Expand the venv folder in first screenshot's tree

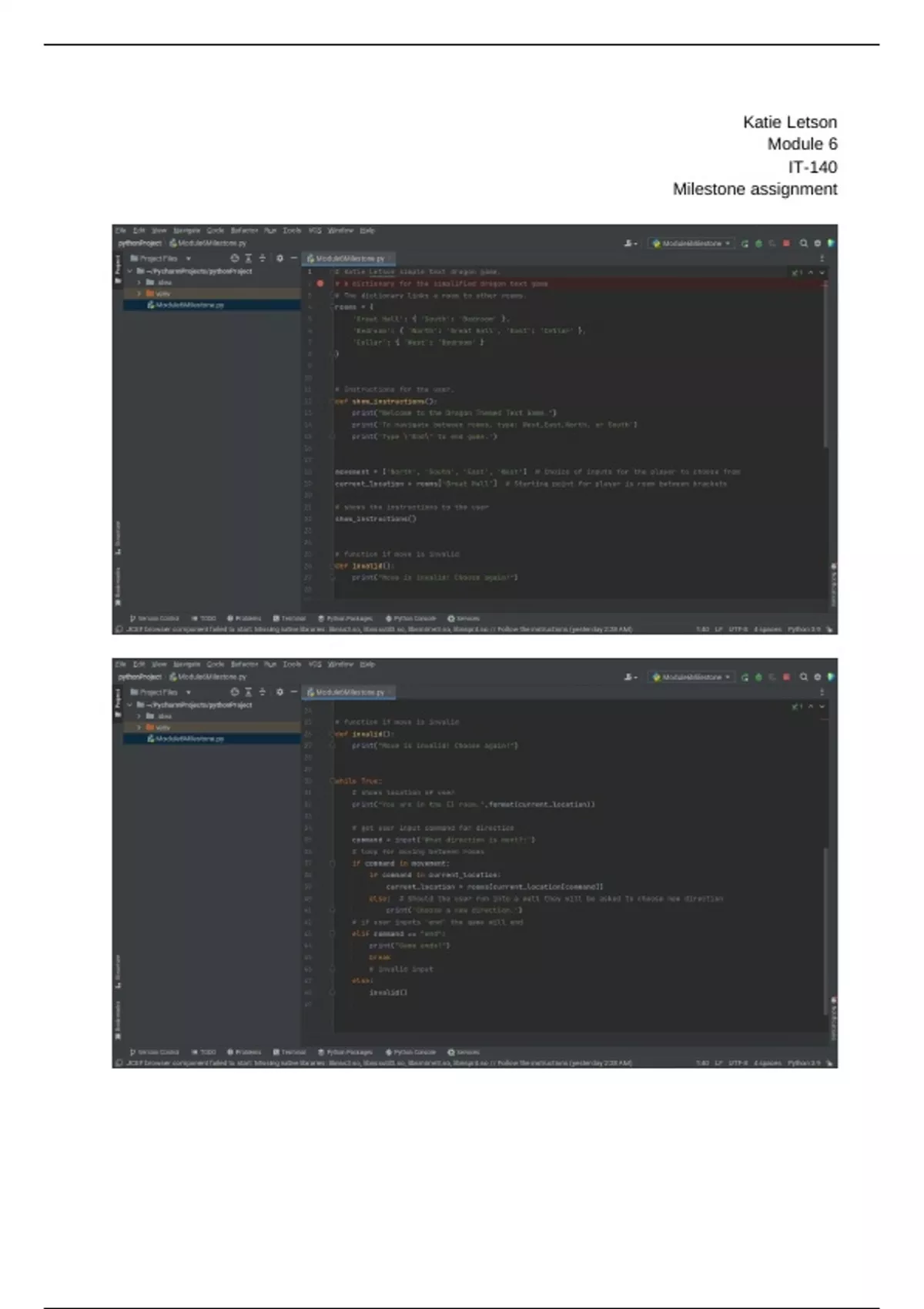[139, 293]
